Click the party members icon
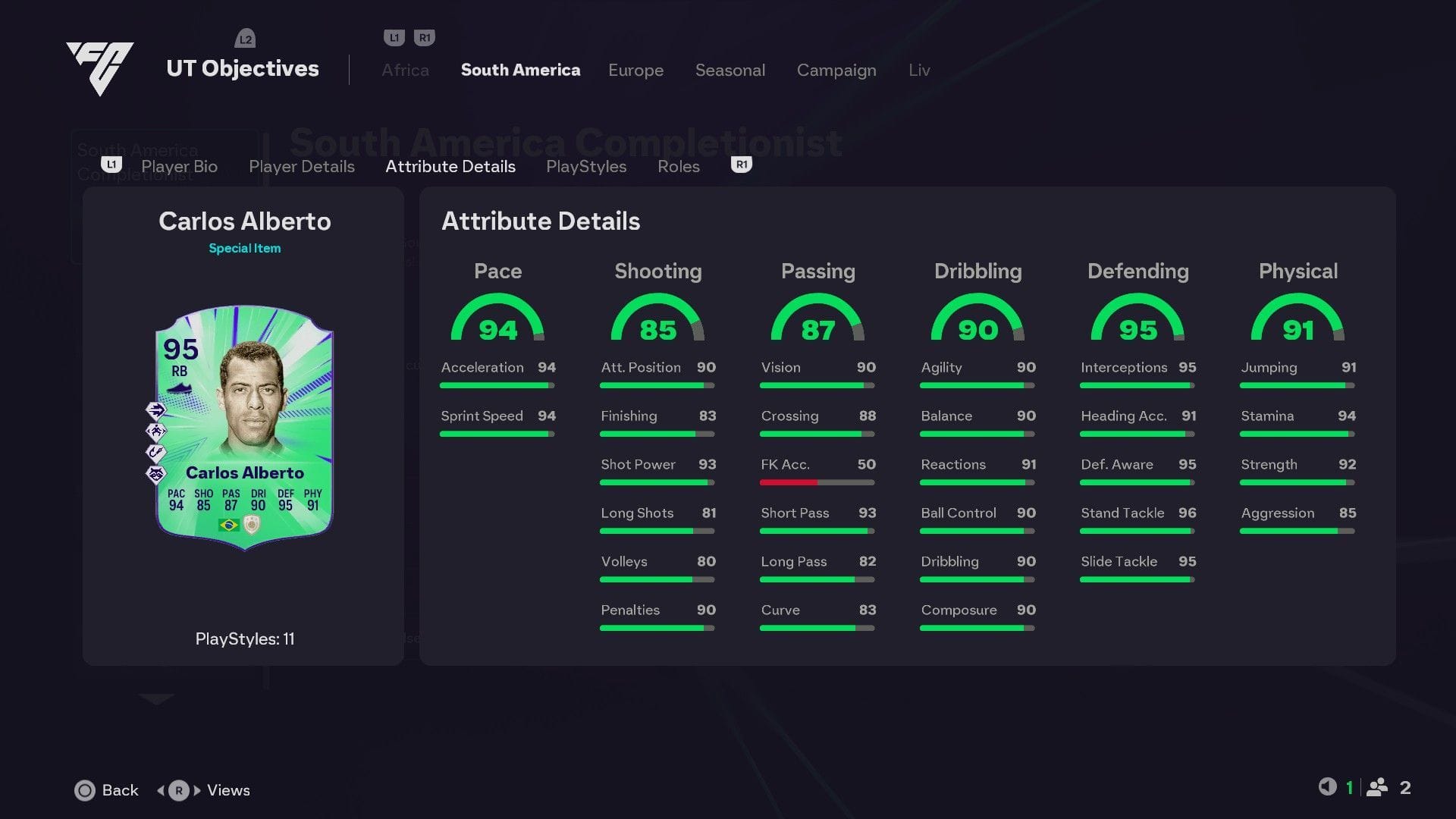Screen dimensions: 1456x819 coord(1377,787)
